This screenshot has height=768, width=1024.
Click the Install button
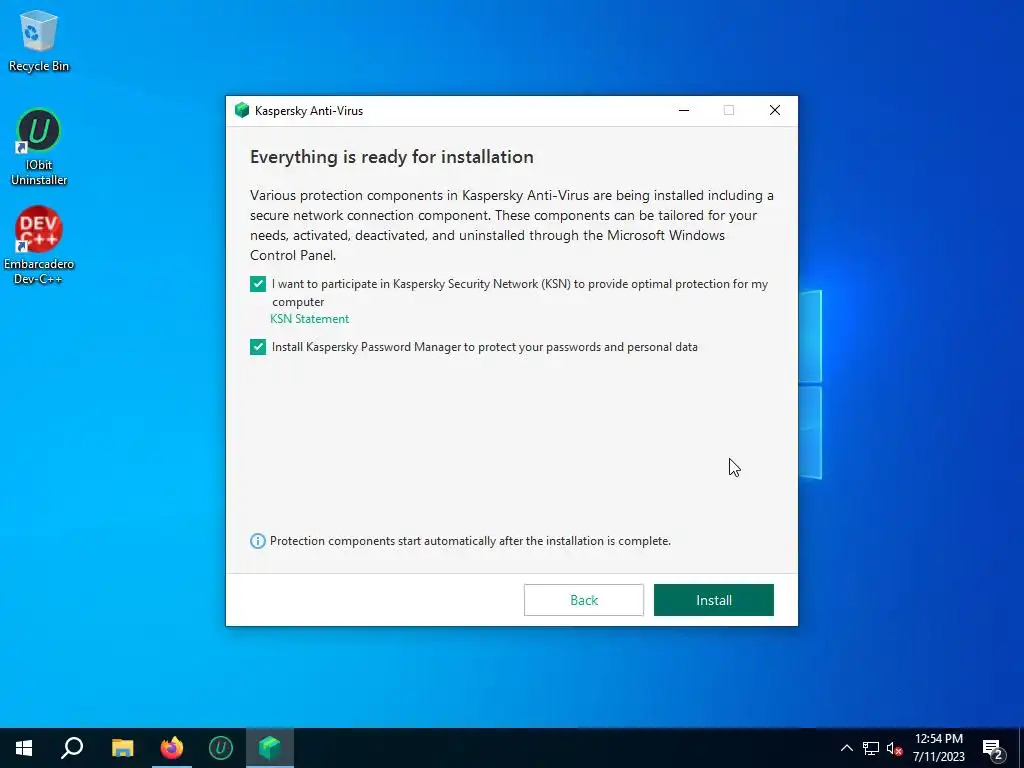[714, 600]
